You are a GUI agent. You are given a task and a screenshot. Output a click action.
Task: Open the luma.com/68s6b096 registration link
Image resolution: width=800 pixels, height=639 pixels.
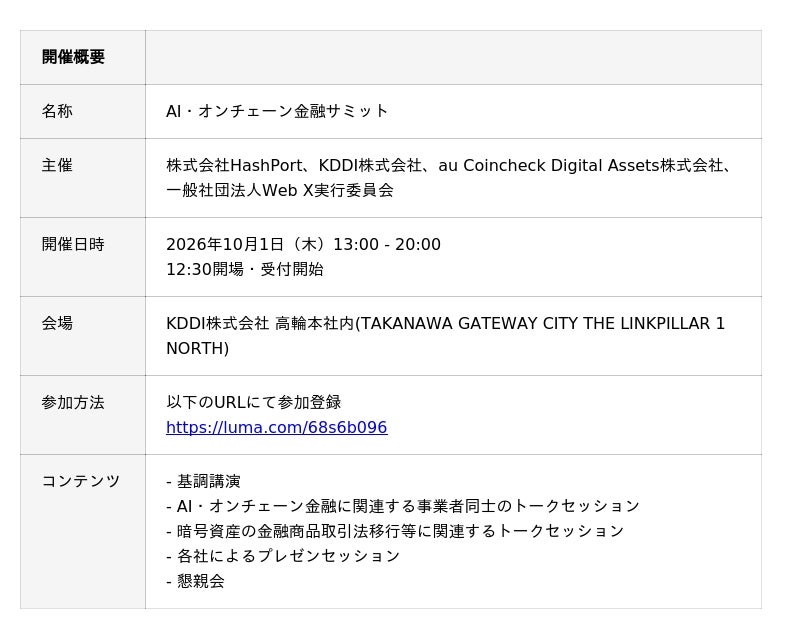click(x=277, y=427)
